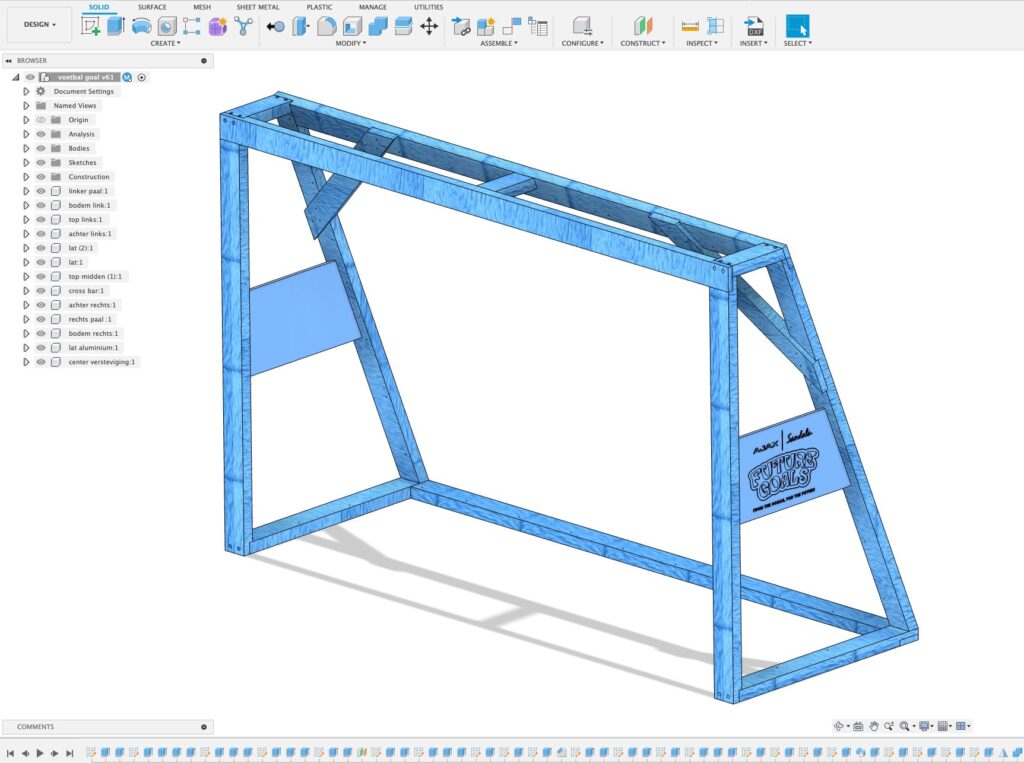This screenshot has height=763, width=1024.
Task: Open the MANAGE tab
Action: [373, 7]
